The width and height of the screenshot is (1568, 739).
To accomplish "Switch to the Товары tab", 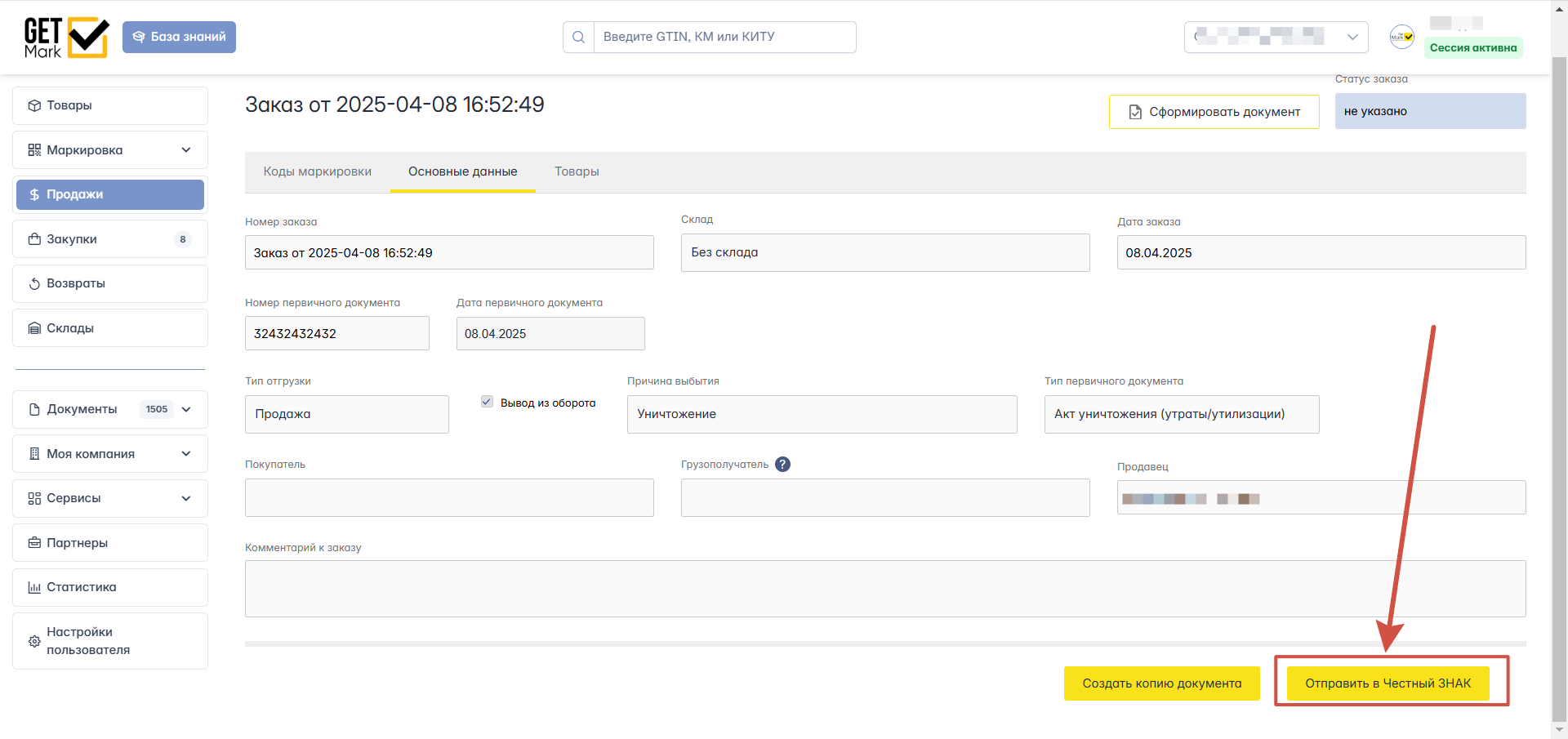I will [x=577, y=171].
